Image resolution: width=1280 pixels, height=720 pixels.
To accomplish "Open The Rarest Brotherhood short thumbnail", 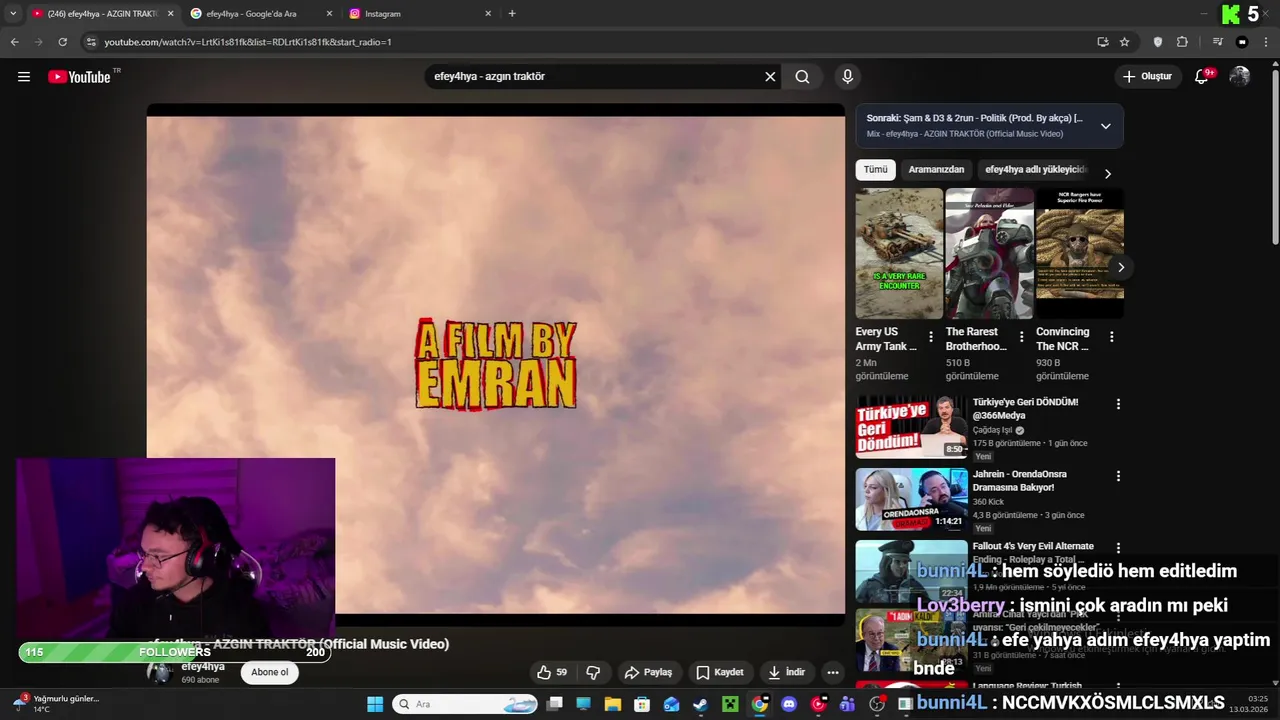I will pyautogui.click(x=989, y=253).
